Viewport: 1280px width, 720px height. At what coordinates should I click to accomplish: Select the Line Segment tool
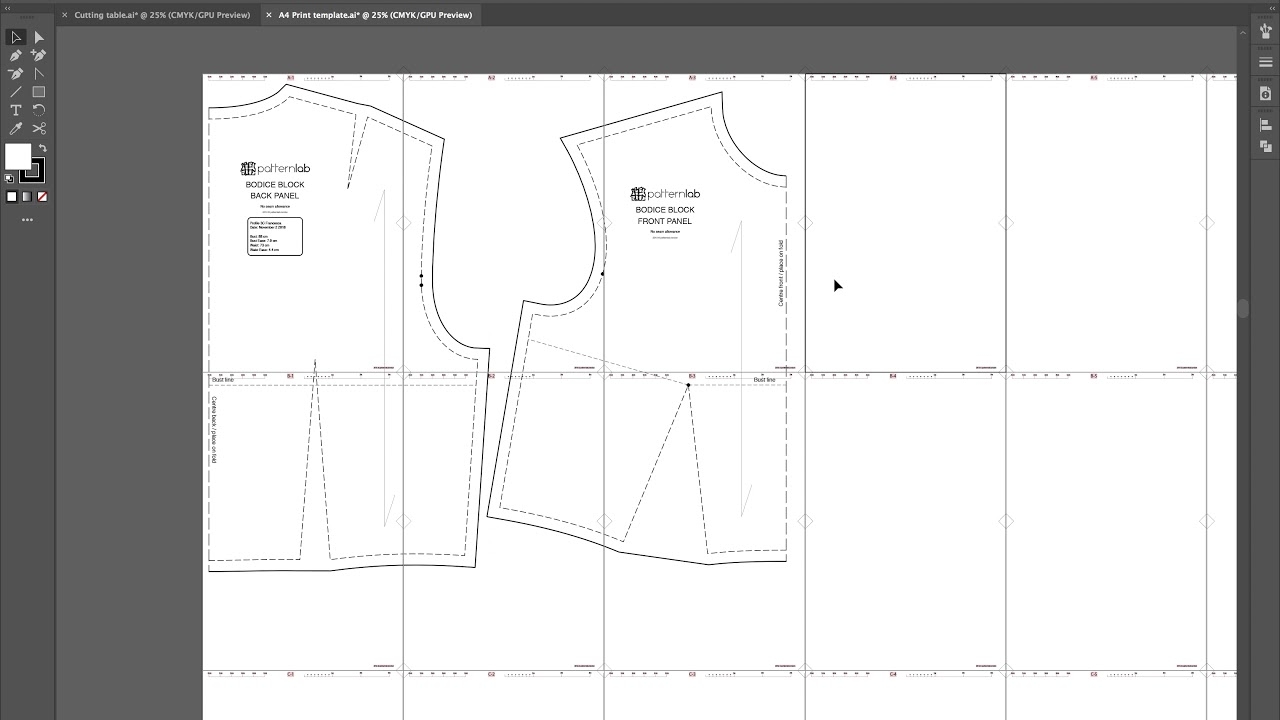tap(16, 92)
